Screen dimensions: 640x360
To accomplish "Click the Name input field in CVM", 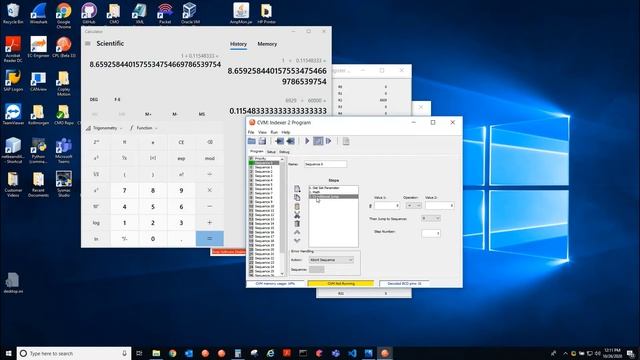I will [325, 164].
